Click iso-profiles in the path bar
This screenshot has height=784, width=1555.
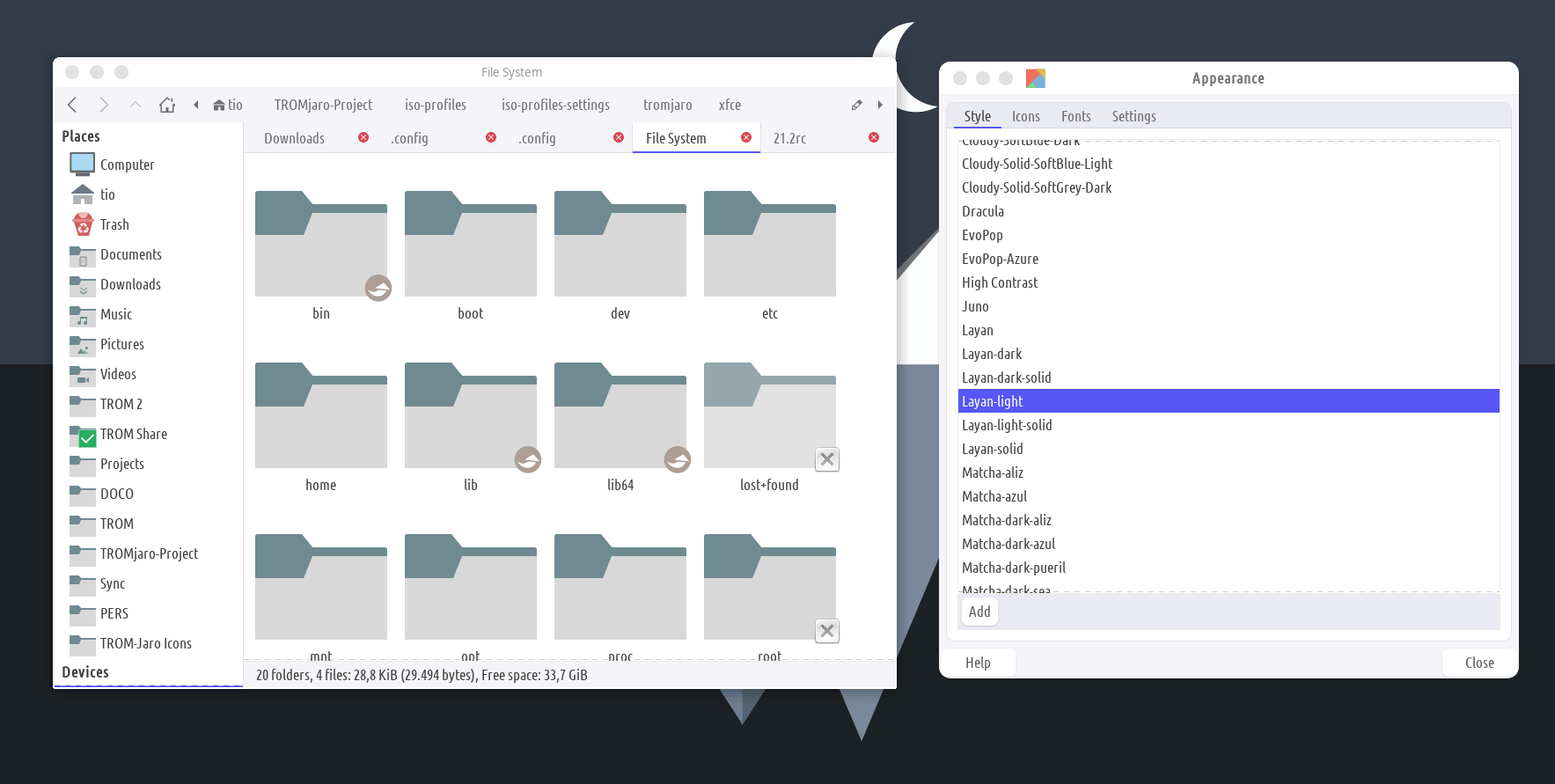(435, 105)
